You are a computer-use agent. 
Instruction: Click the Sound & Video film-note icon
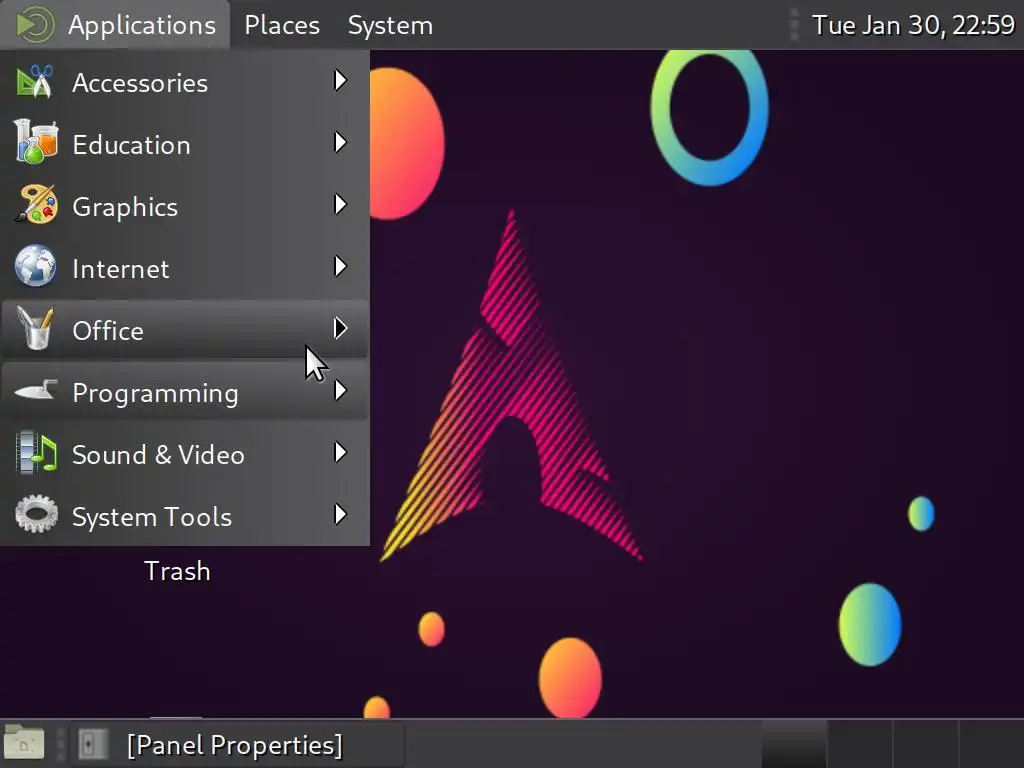tap(35, 452)
